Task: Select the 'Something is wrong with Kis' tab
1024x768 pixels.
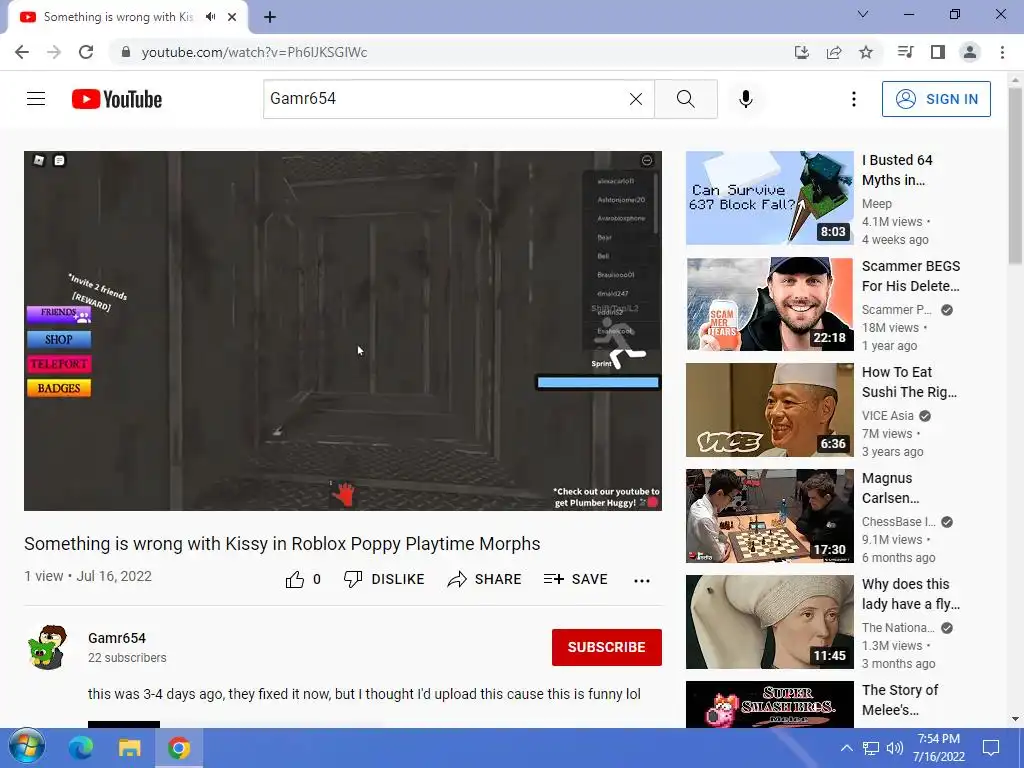Action: [x=118, y=17]
